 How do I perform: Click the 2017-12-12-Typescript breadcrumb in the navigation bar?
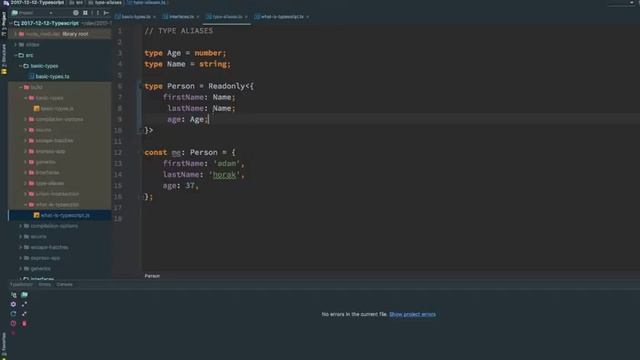(34, 2)
